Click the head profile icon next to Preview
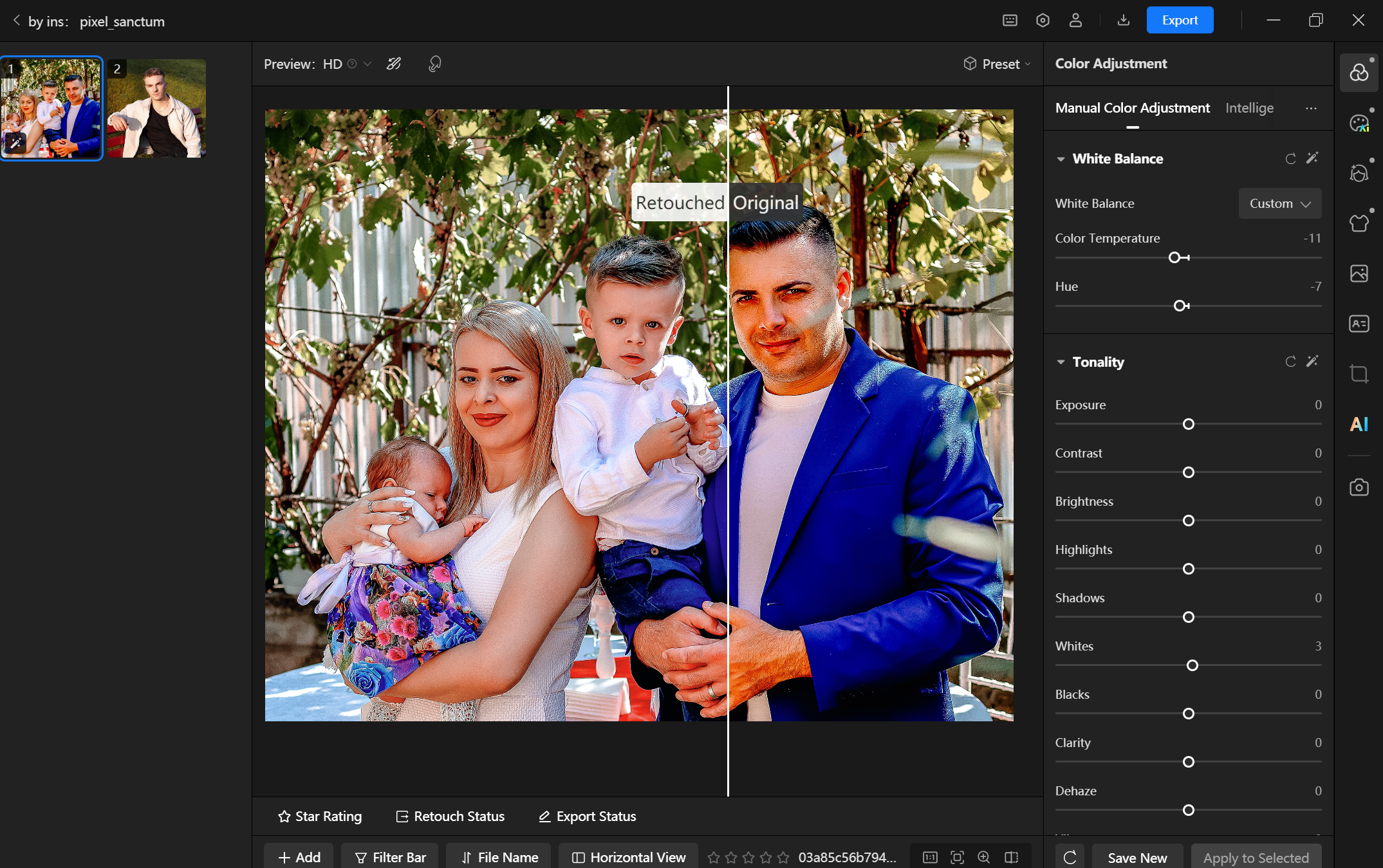Viewport: 1383px width, 868px height. [x=434, y=64]
